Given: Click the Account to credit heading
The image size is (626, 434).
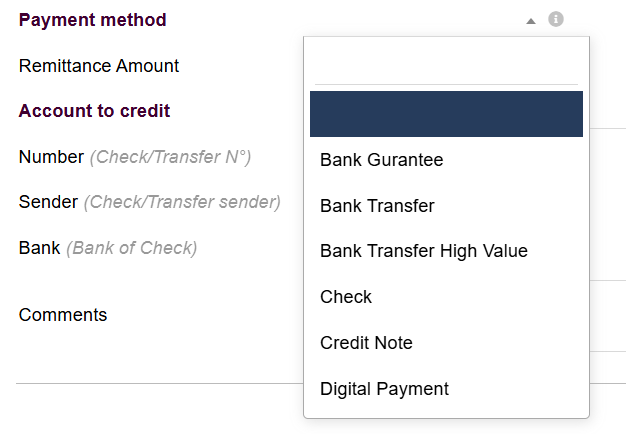Looking at the screenshot, I should pyautogui.click(x=94, y=111).
